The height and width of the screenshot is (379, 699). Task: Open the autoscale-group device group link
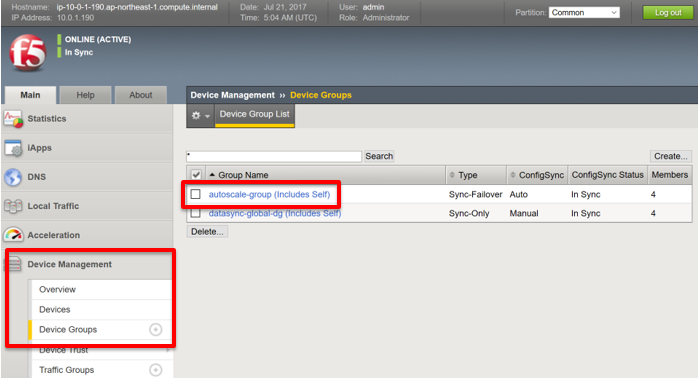coord(269,194)
